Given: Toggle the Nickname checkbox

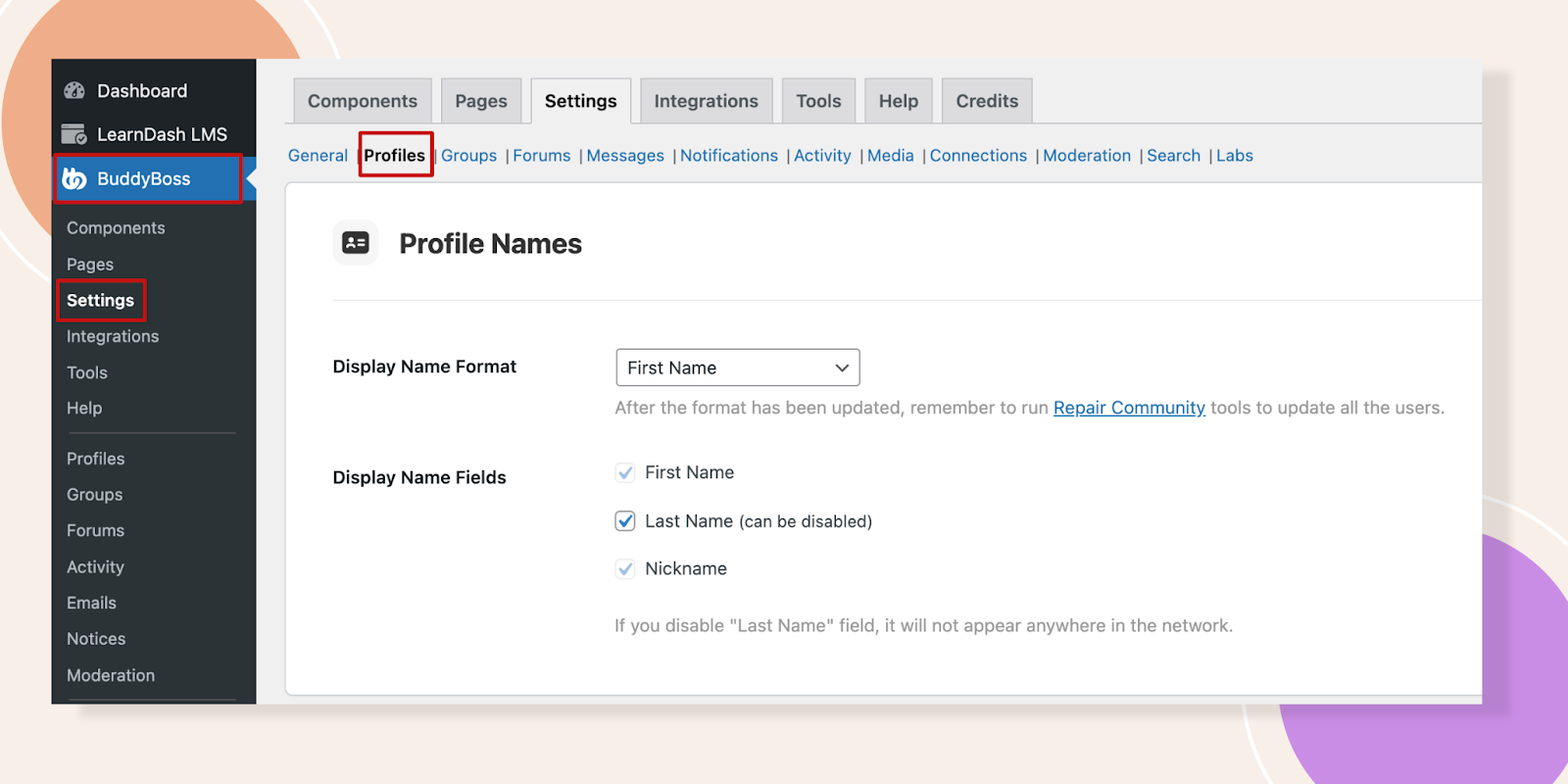Looking at the screenshot, I should [625, 569].
